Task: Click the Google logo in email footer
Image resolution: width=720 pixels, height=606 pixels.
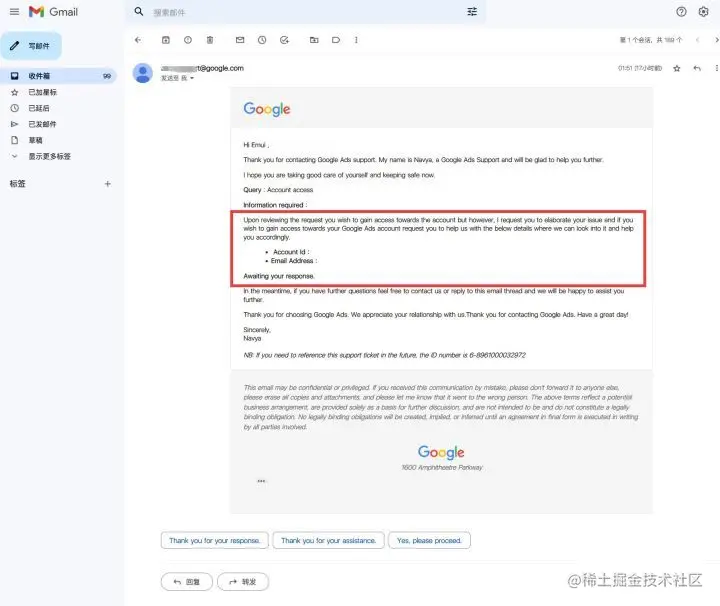Action: 441,452
